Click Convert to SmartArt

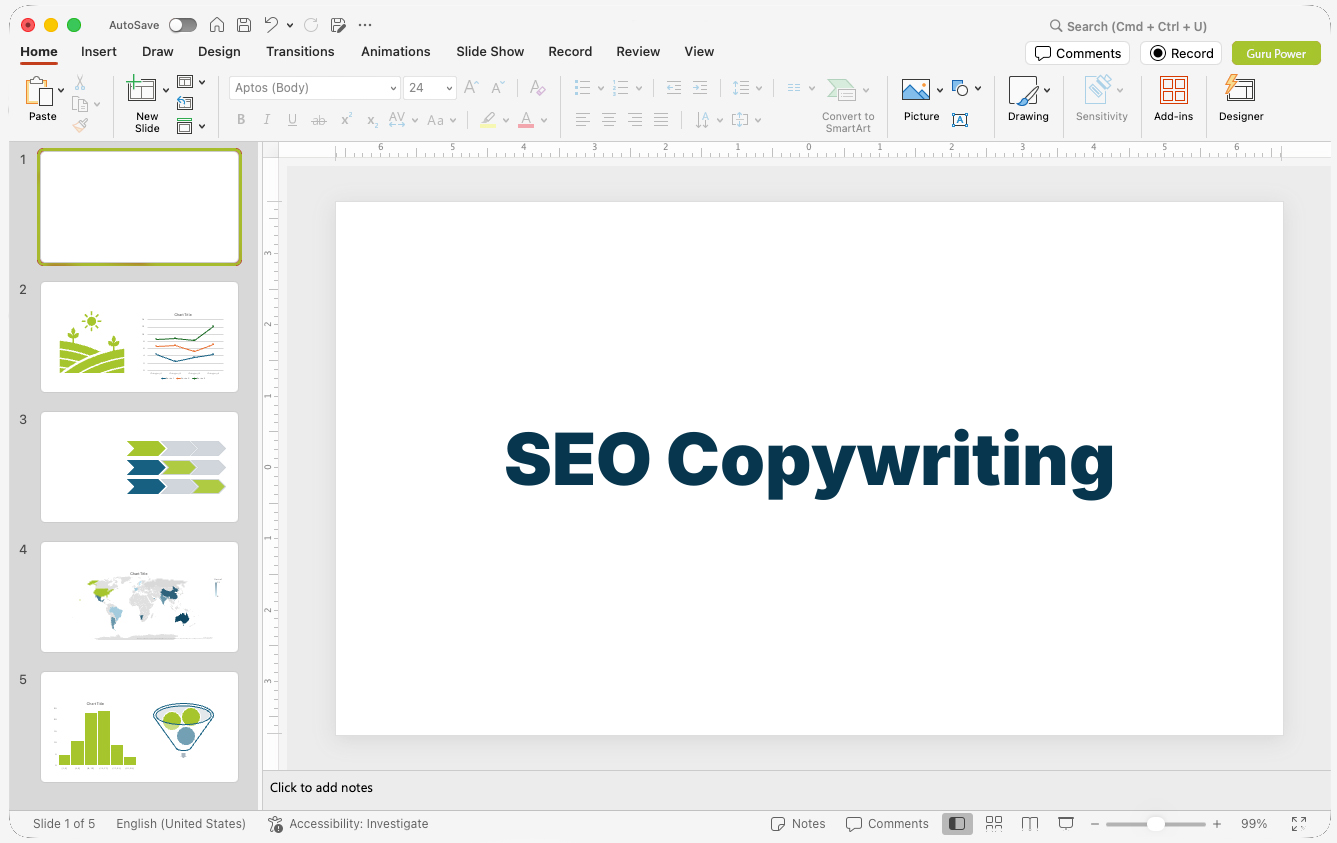pyautogui.click(x=848, y=105)
